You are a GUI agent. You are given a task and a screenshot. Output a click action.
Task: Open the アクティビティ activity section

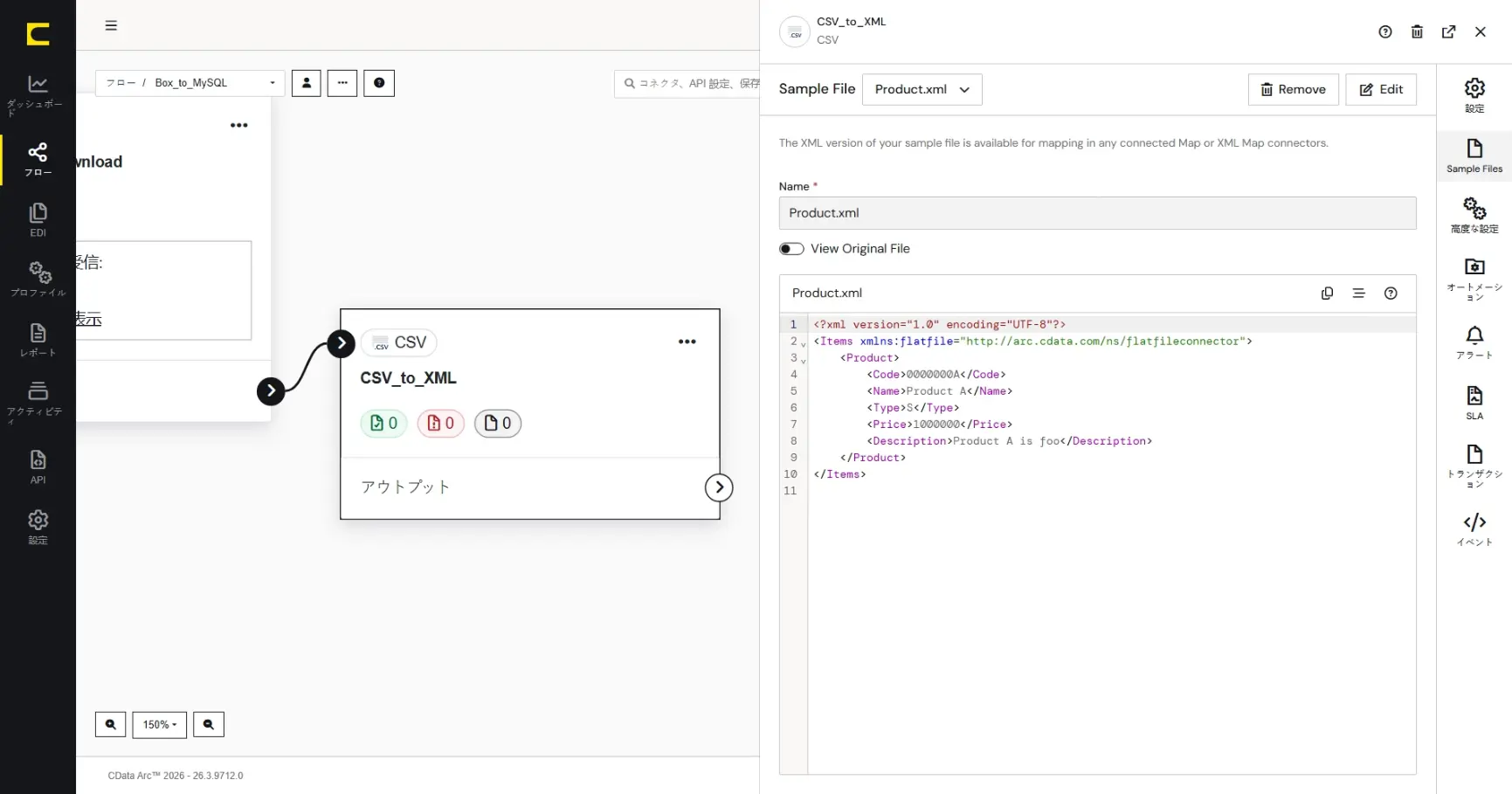tap(38, 402)
